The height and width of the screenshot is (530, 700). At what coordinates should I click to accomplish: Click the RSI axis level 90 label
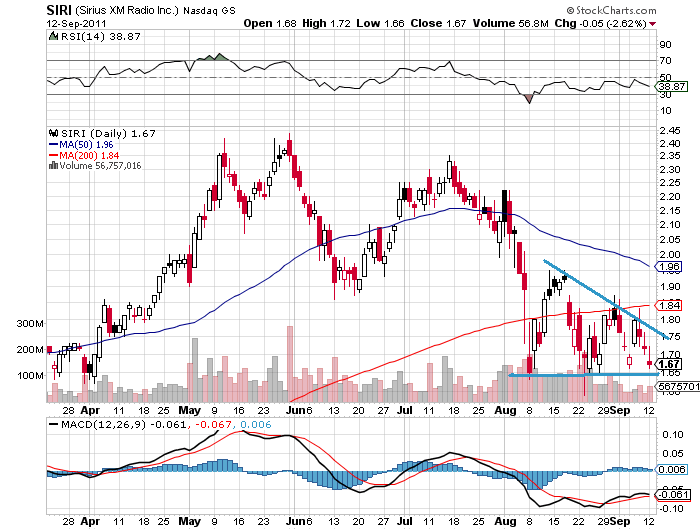point(665,44)
